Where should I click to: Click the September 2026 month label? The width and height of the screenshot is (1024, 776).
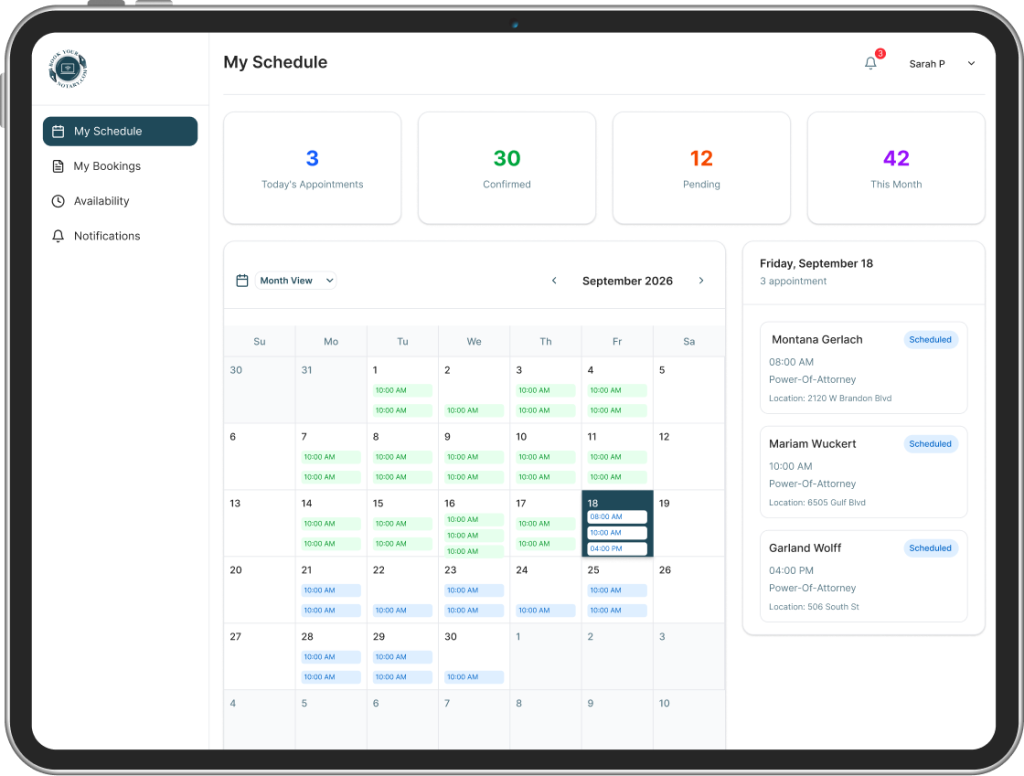627,281
